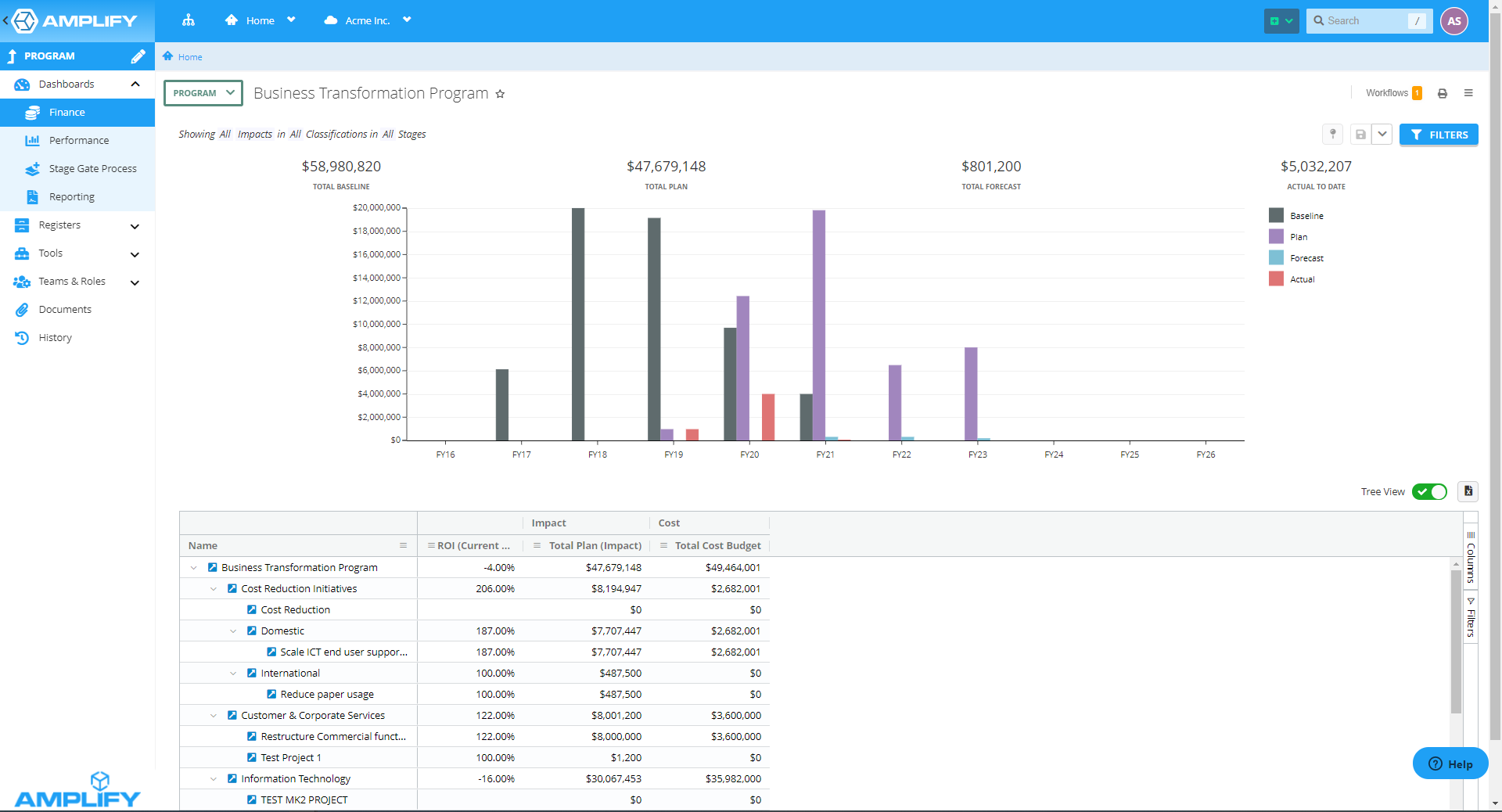Turn off the Tree View toggle

[x=1429, y=492]
